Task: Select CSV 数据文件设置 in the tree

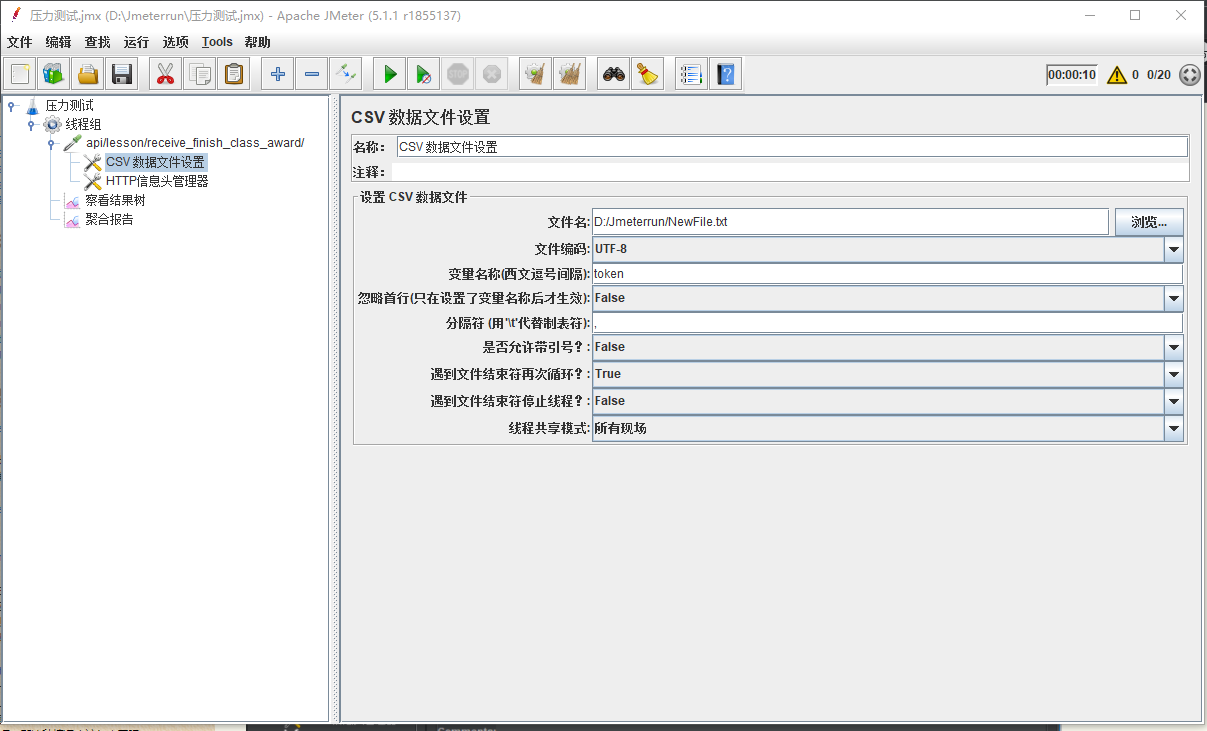Action: 155,162
